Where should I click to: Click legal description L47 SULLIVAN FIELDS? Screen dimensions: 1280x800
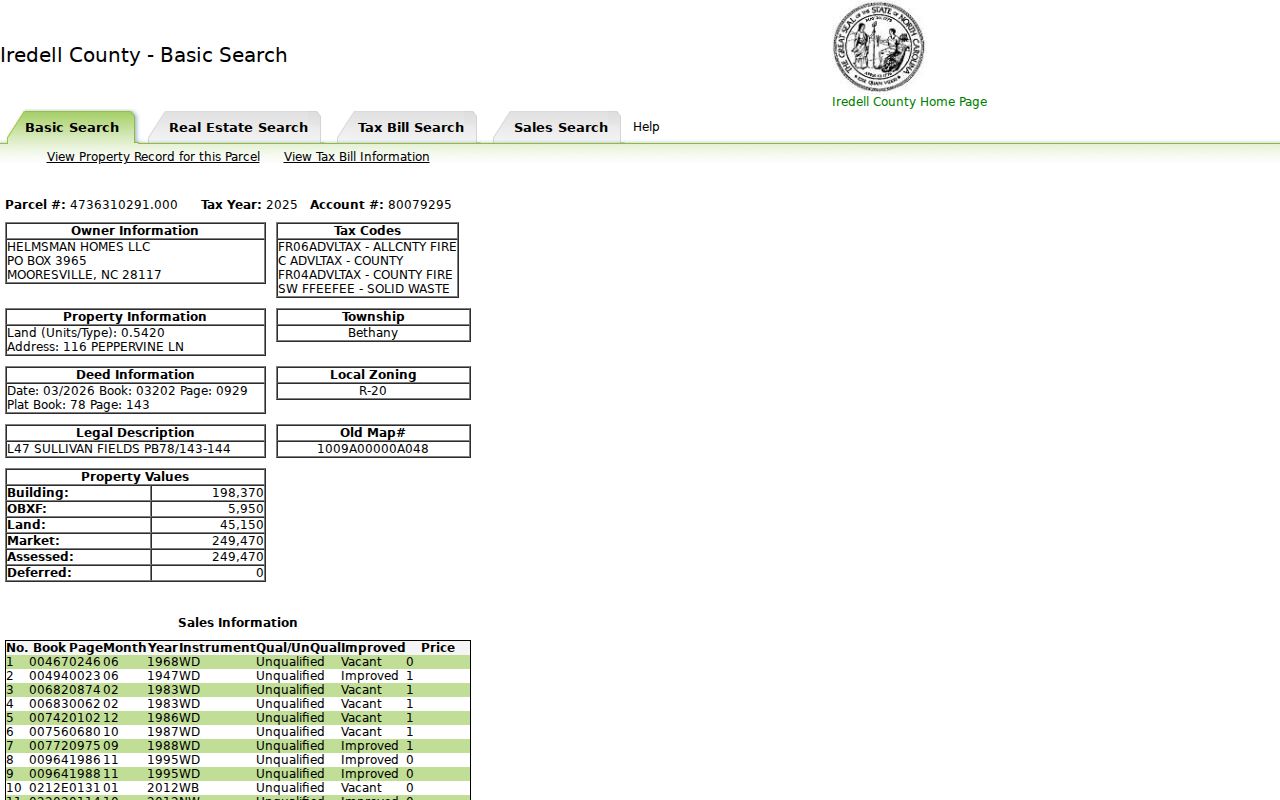click(x=119, y=449)
